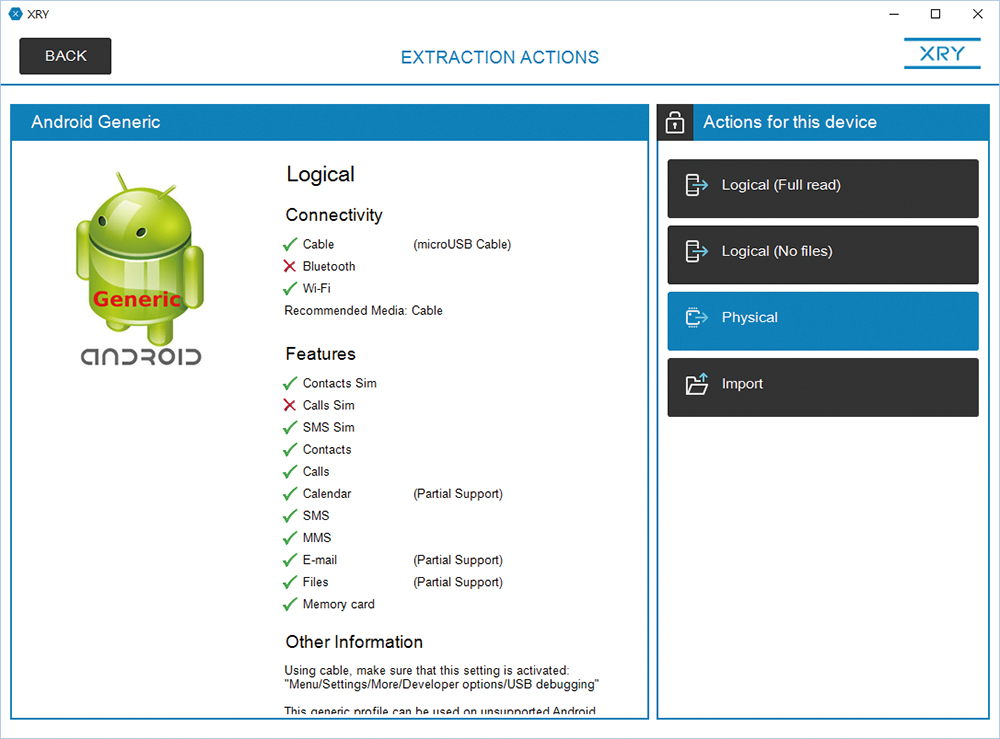Viewport: 1000px width, 739px height.
Task: Click the red X next to Bluetooth
Action: [x=290, y=267]
